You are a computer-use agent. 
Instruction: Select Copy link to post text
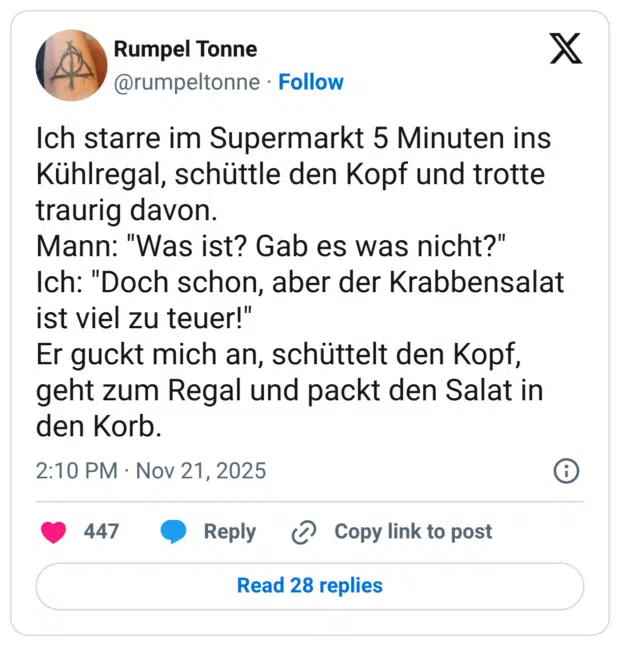coord(413,532)
